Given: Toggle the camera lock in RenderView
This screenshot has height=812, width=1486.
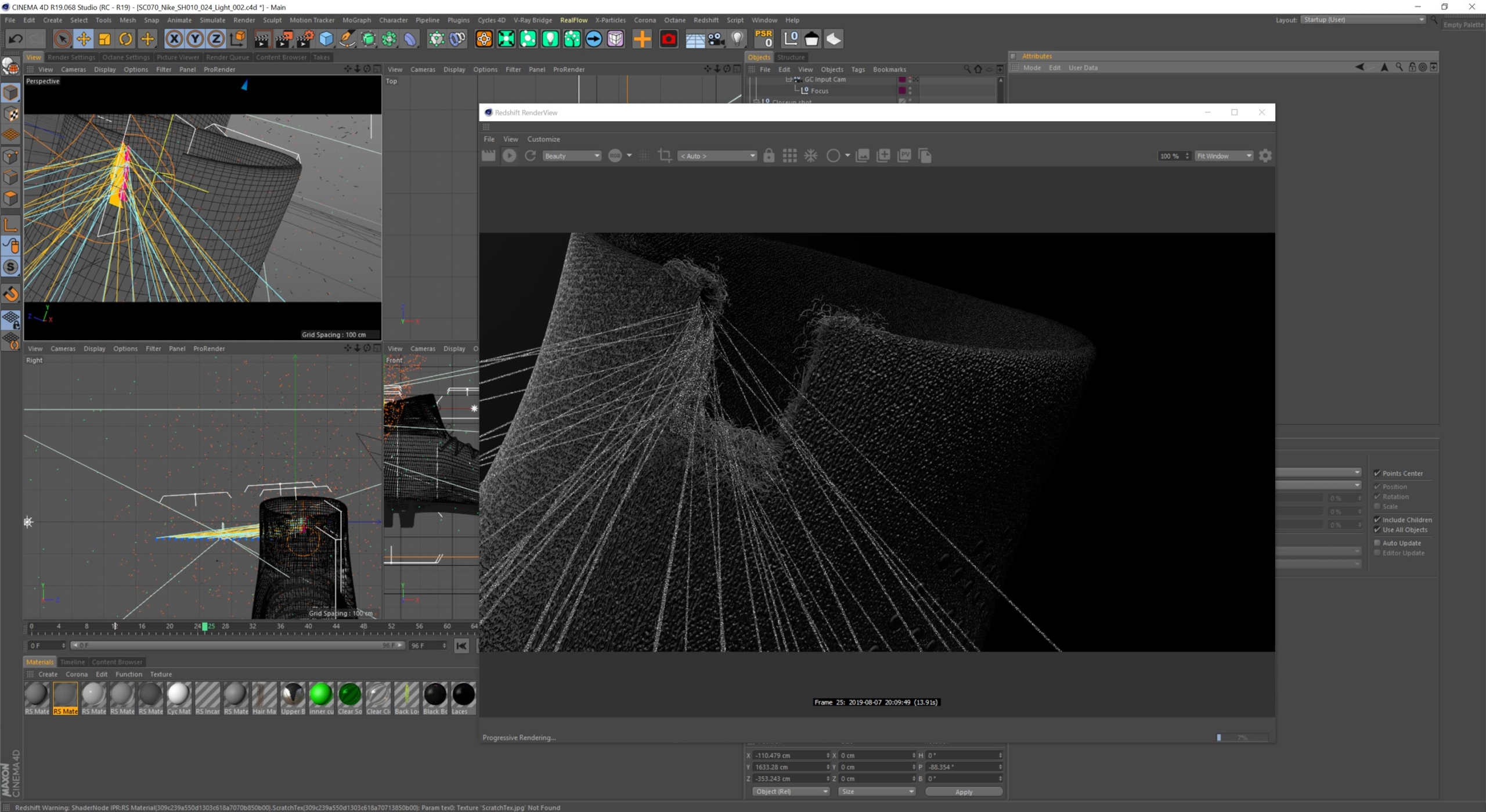Looking at the screenshot, I should [x=769, y=156].
